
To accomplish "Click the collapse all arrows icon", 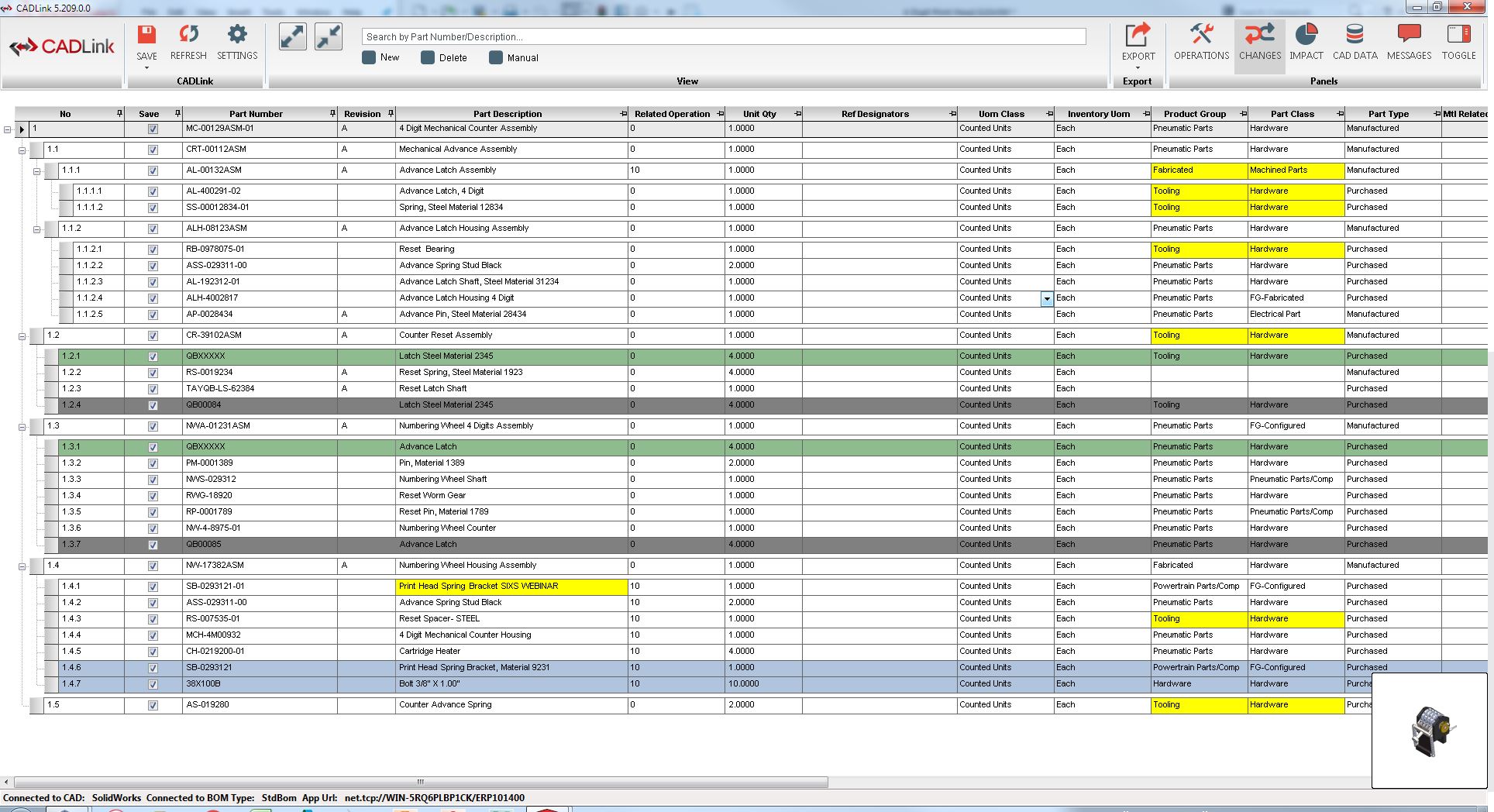I will 329,36.
